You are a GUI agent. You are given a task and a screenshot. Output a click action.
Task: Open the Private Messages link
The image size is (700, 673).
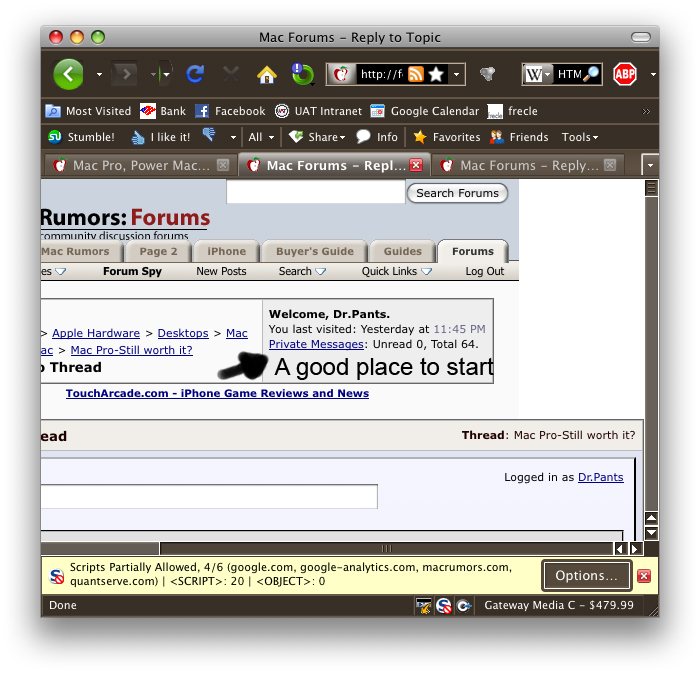[x=316, y=344]
